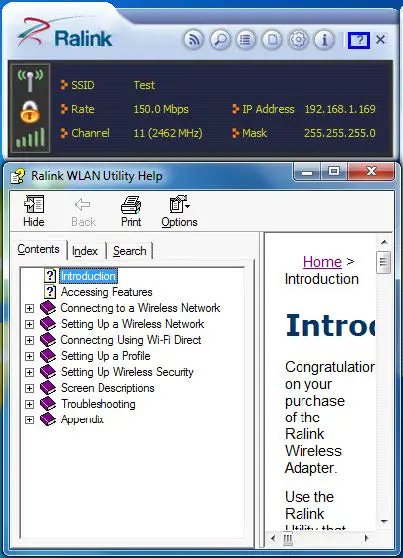This screenshot has width=403, height=558.
Task: Expand Setting Up a Wireless Network node
Action: pyautogui.click(x=30, y=324)
